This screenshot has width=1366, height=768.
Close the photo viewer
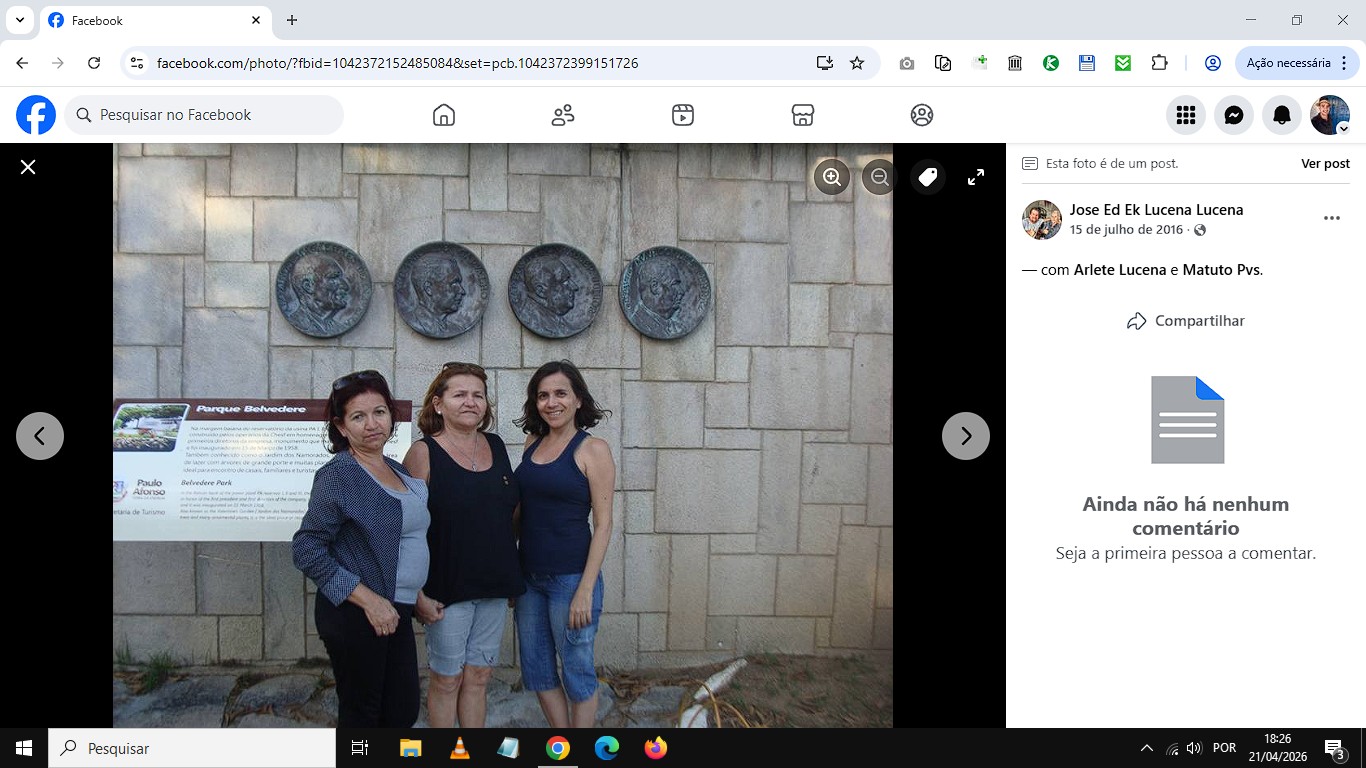(x=28, y=167)
